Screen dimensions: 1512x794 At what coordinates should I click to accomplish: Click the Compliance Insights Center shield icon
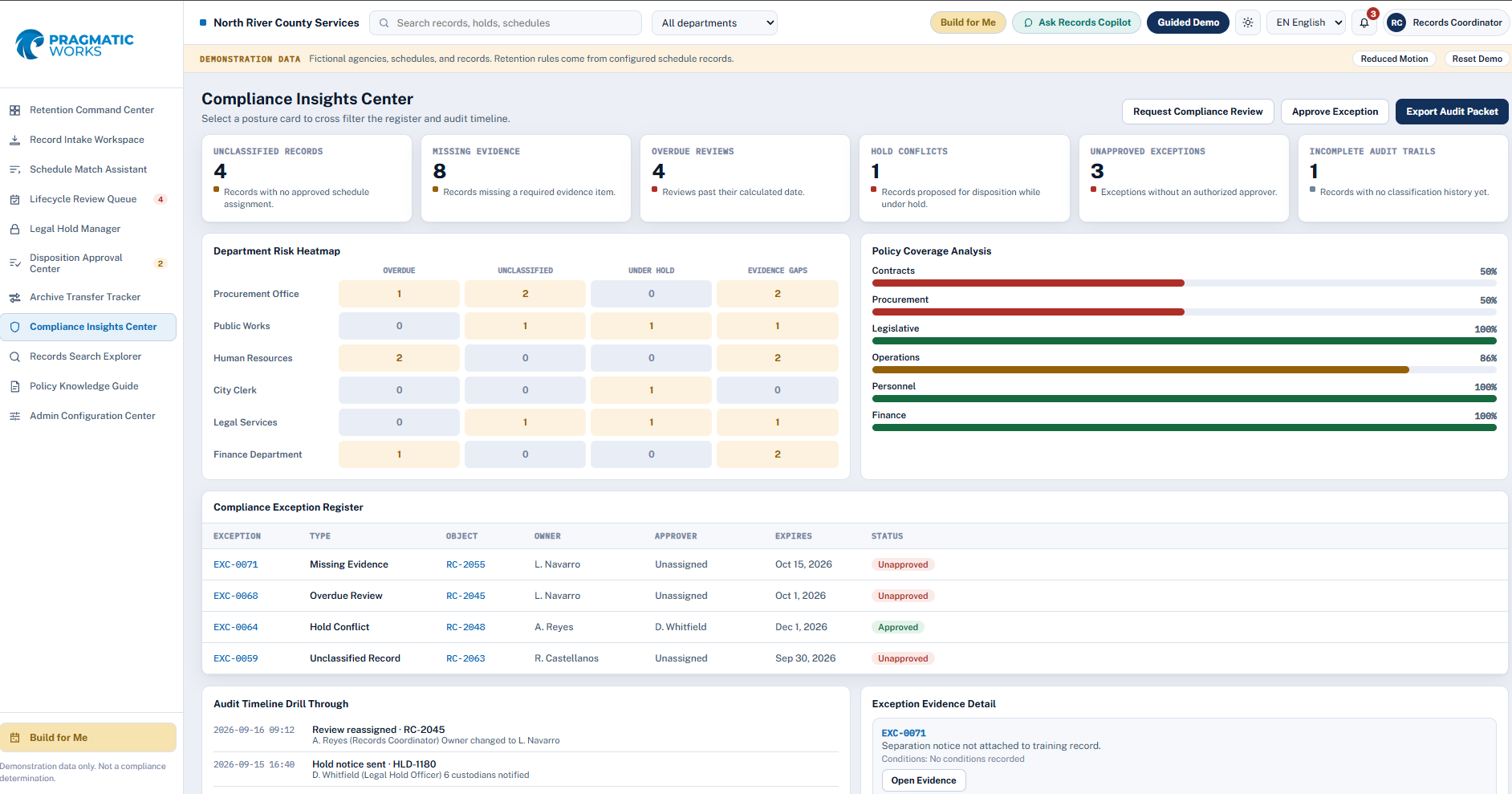pos(14,327)
